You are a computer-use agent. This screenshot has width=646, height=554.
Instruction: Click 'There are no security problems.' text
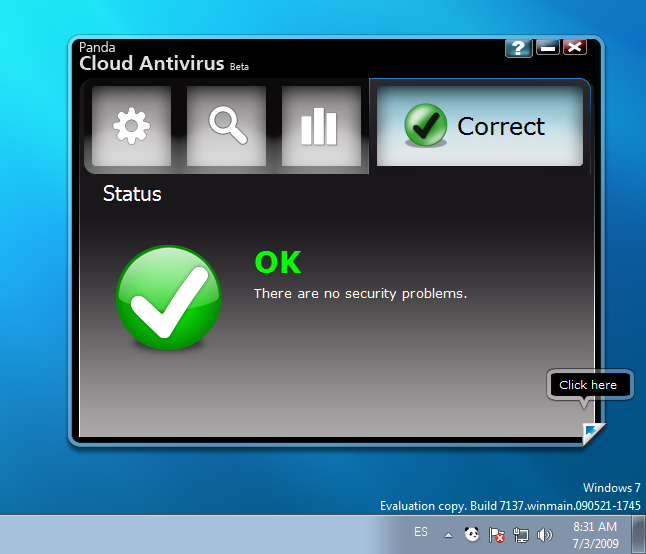(360, 294)
